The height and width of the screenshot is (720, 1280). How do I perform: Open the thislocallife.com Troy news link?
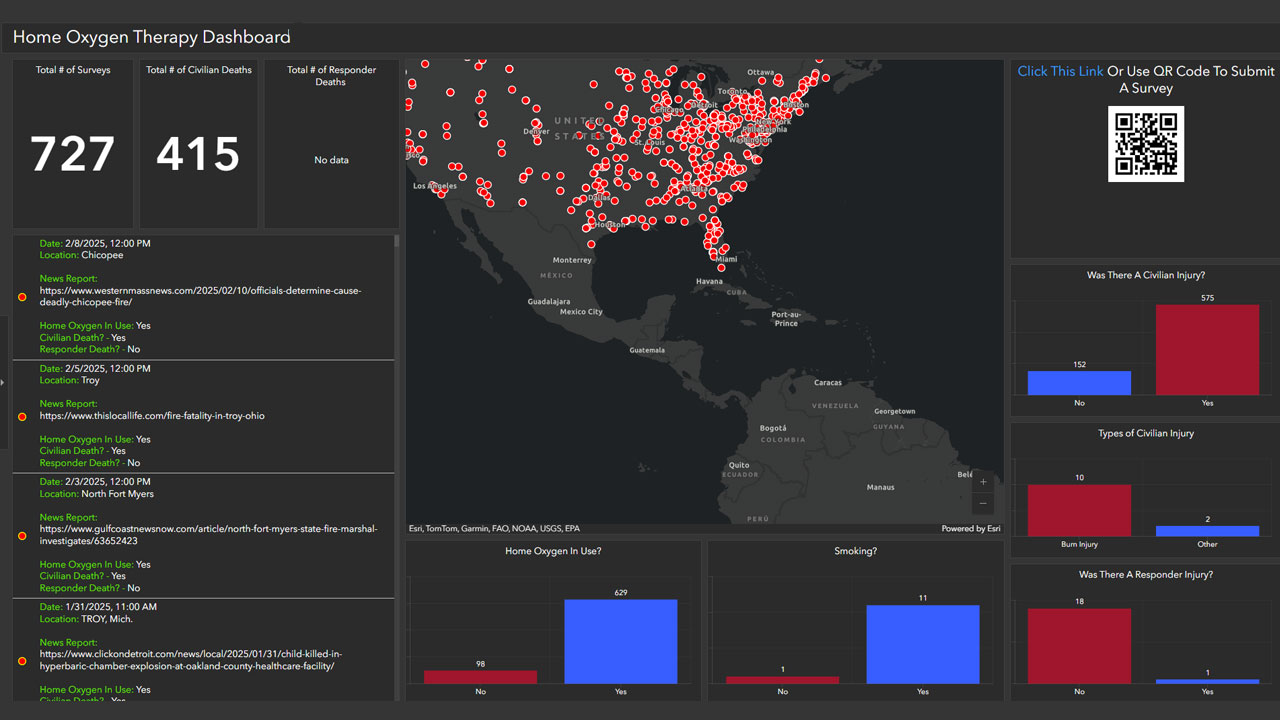152,416
